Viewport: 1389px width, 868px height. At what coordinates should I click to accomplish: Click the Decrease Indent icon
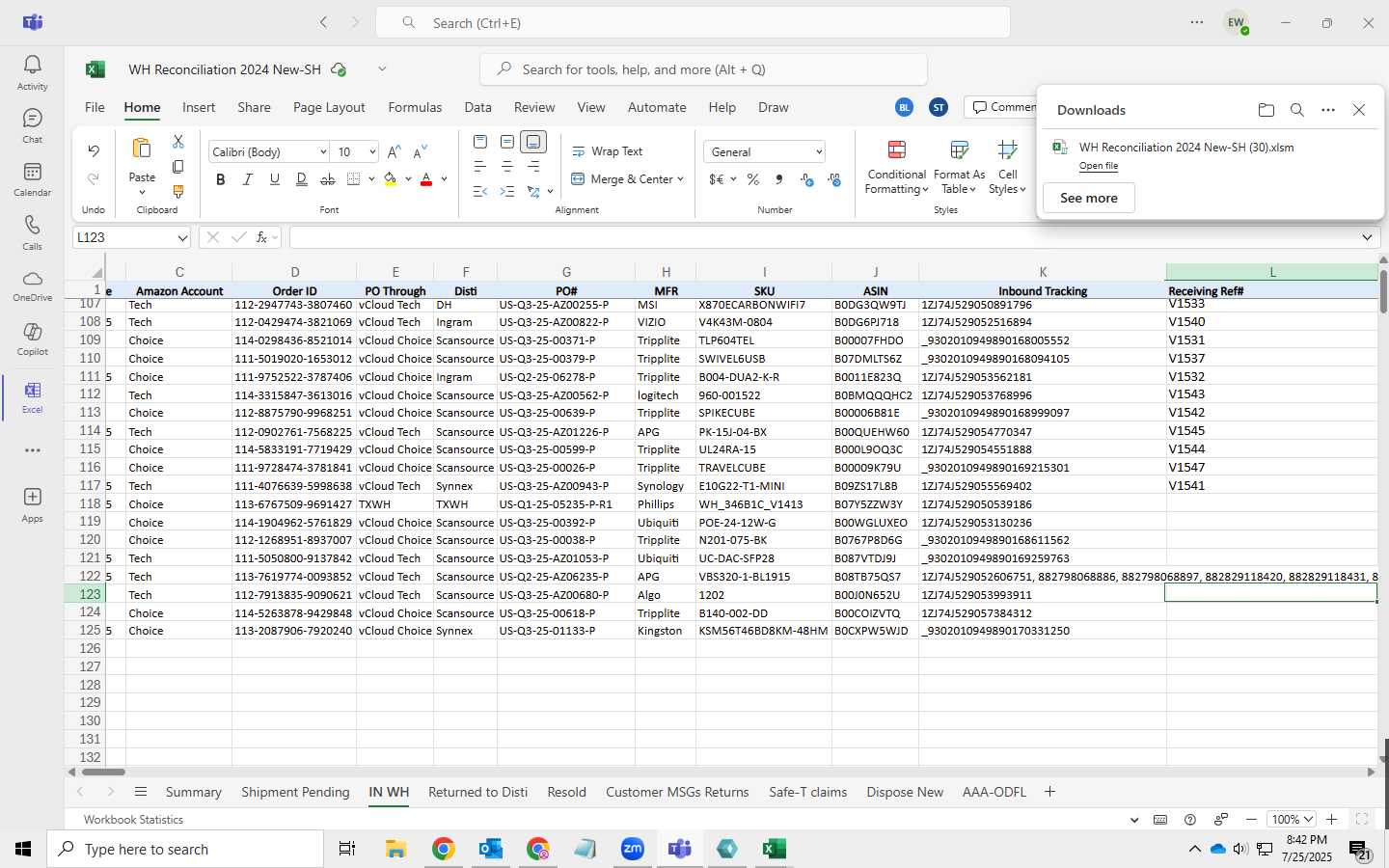point(480,192)
